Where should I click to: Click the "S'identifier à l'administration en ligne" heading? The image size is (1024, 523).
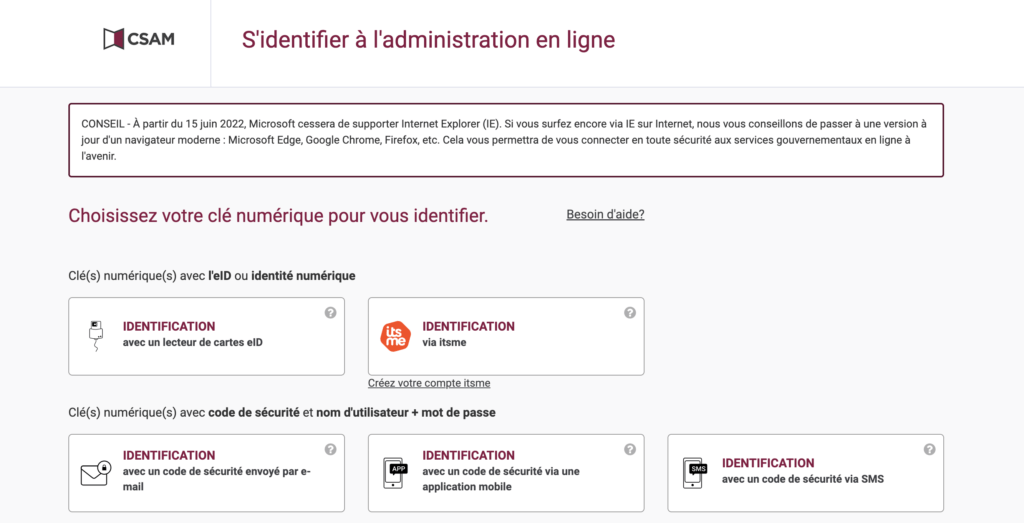point(428,40)
